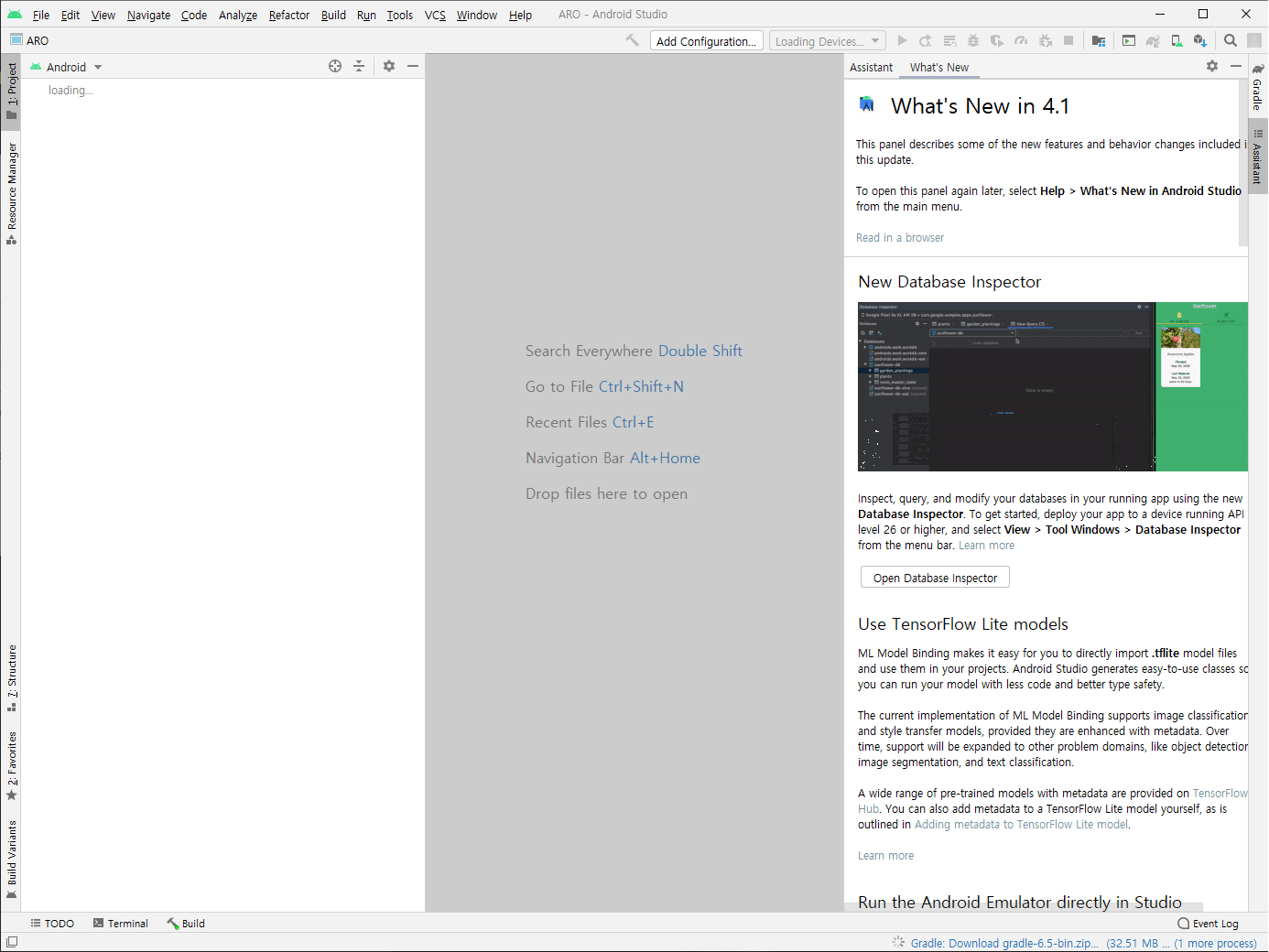
Task: Click the background task progress spinner
Action: [898, 942]
